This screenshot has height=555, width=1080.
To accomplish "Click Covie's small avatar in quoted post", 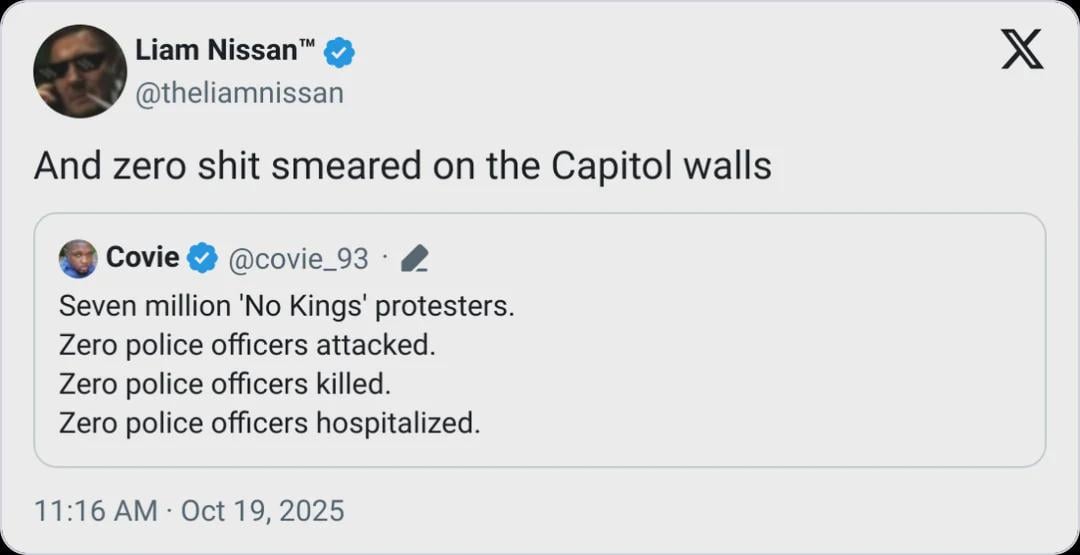I will (x=78, y=259).
